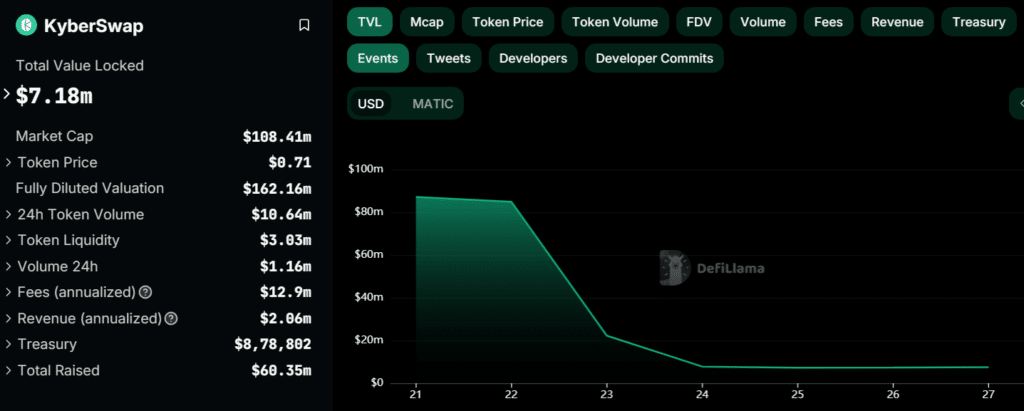Switch chart denomination to USD
1024x411 pixels.
[x=371, y=104]
